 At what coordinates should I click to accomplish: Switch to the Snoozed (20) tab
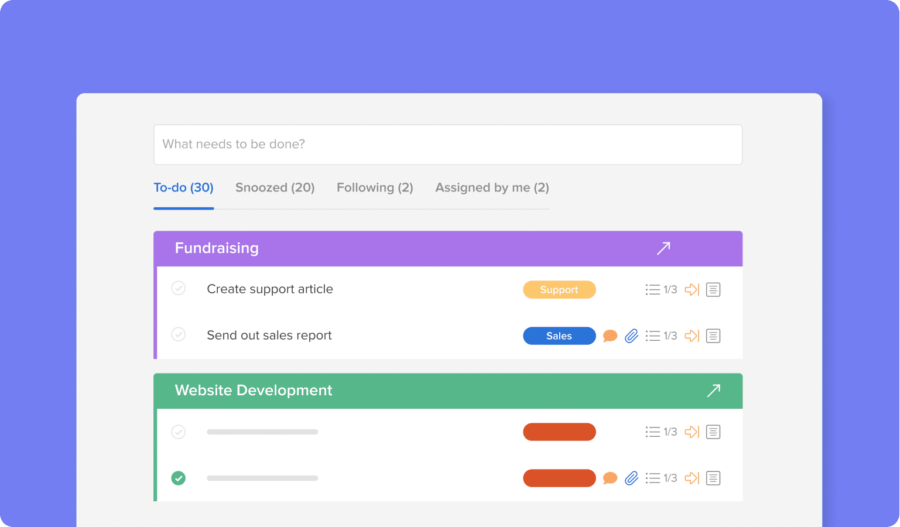point(275,188)
